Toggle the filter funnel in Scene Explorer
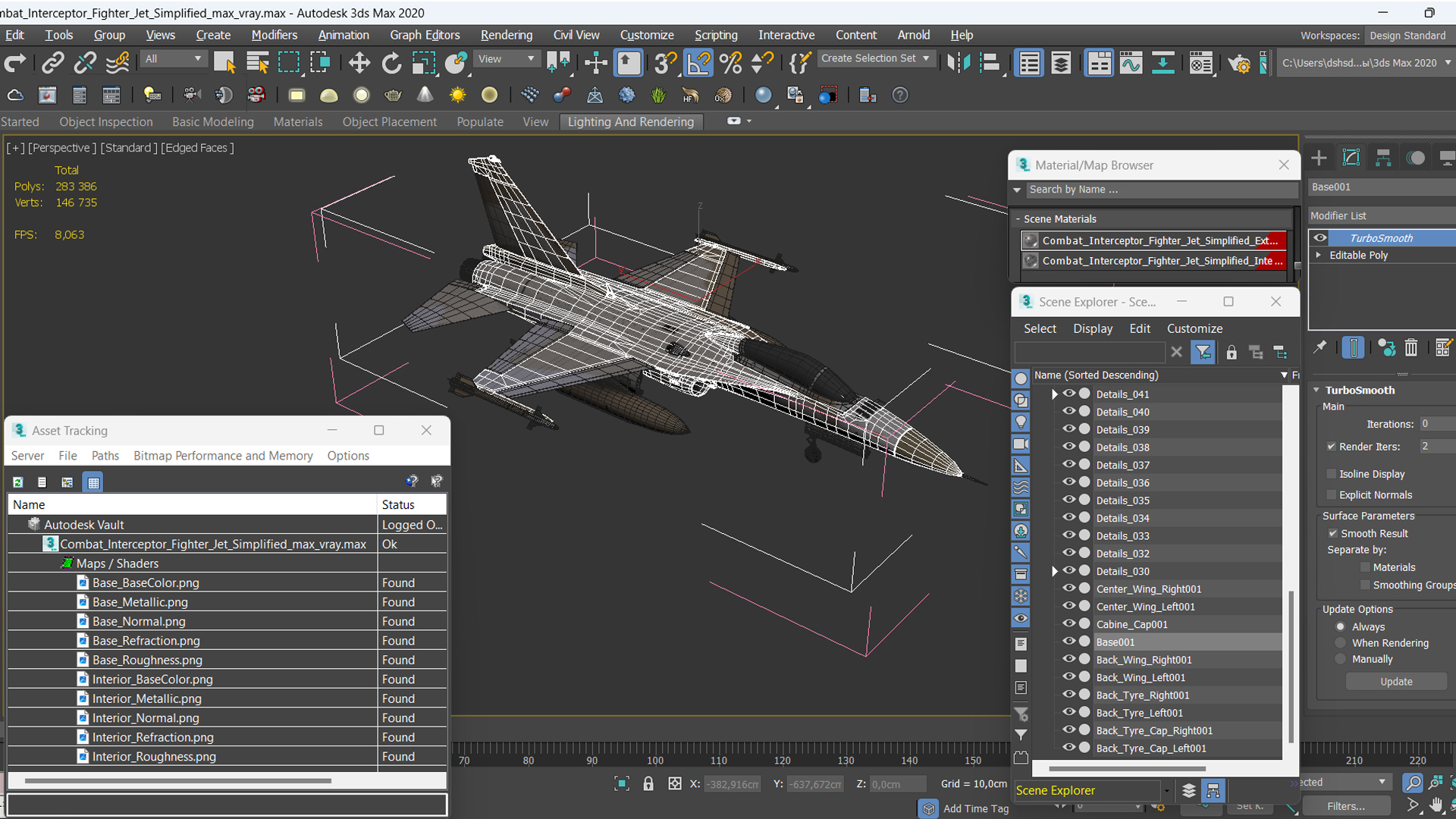The image size is (1456, 819). coord(1203,352)
